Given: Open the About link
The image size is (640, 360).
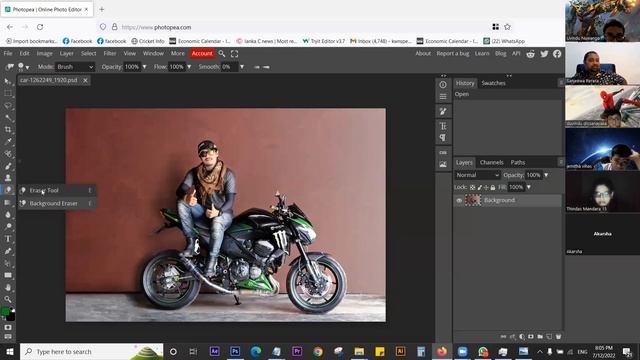Looking at the screenshot, I should [423, 53].
